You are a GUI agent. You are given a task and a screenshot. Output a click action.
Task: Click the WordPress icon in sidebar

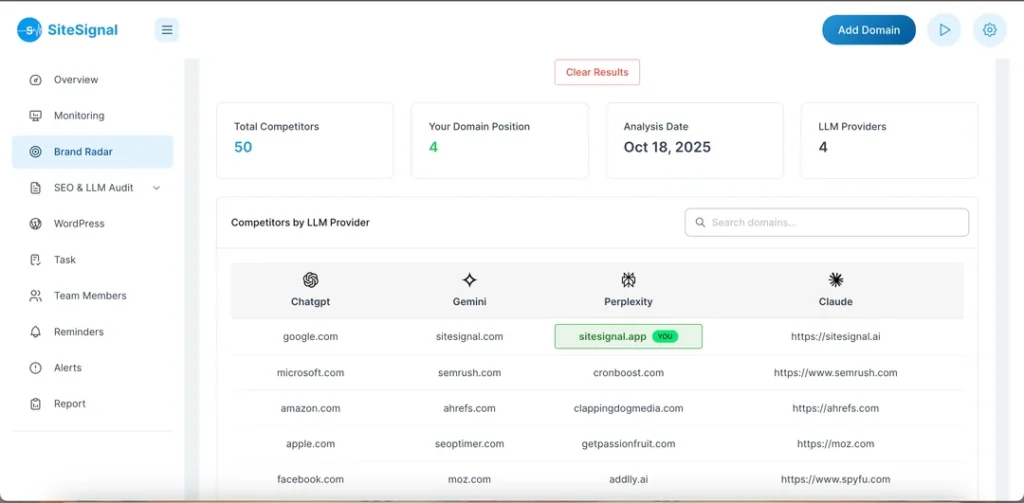[x=36, y=224]
